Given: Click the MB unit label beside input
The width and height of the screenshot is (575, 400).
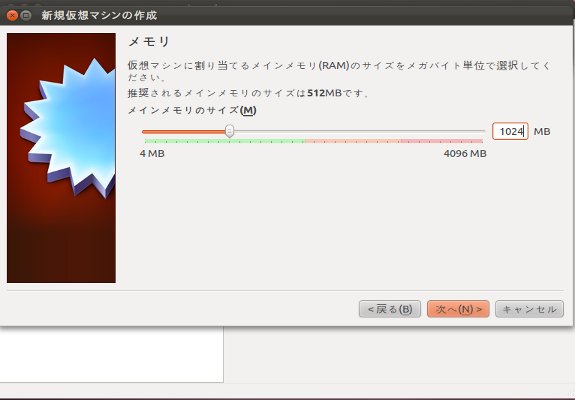Looking at the screenshot, I should coord(542,132).
